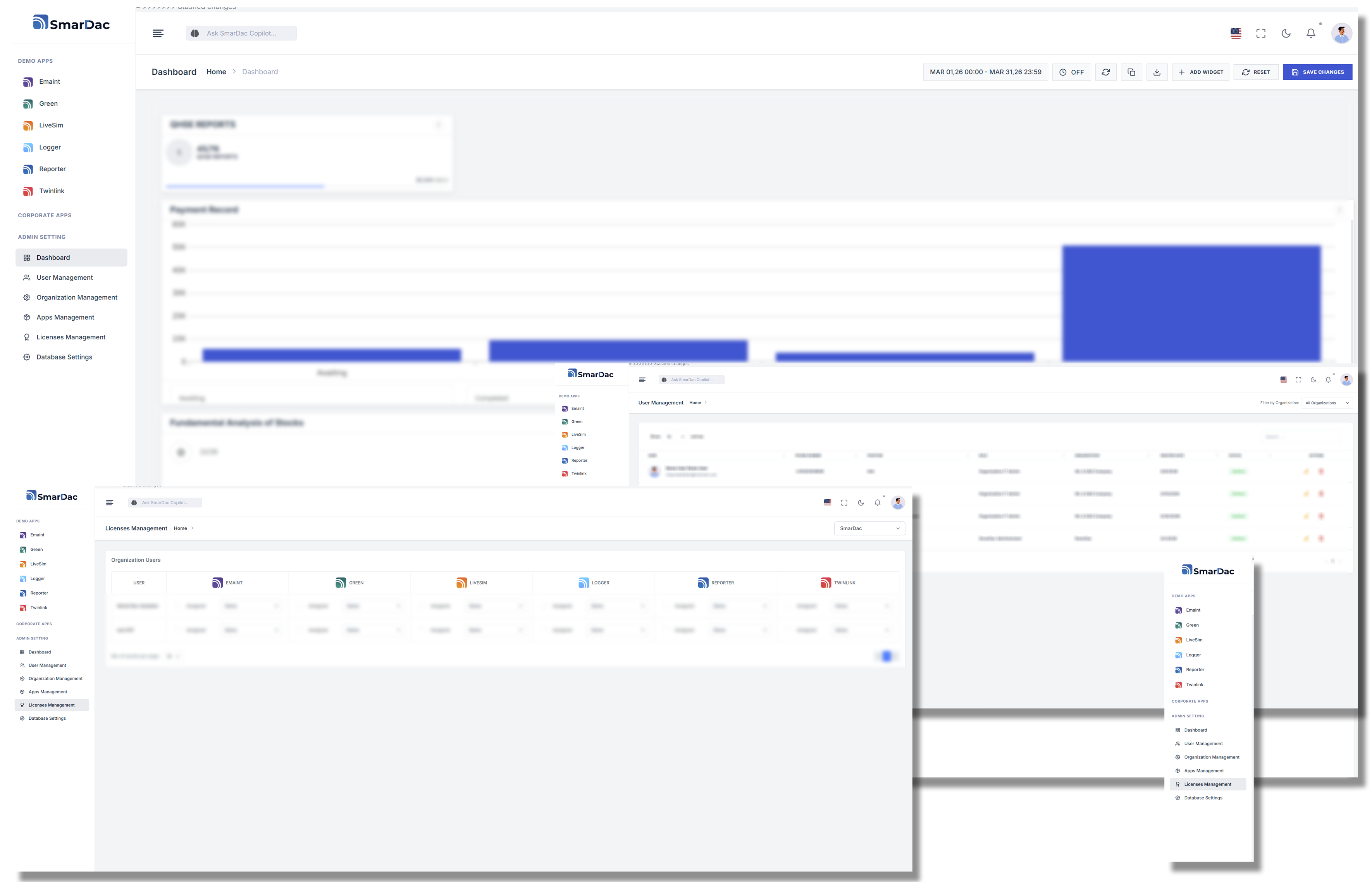This screenshot has width=1372, height=882.
Task: Open Database Settings in the bottom-right sidebar panel
Action: [x=1203, y=798]
